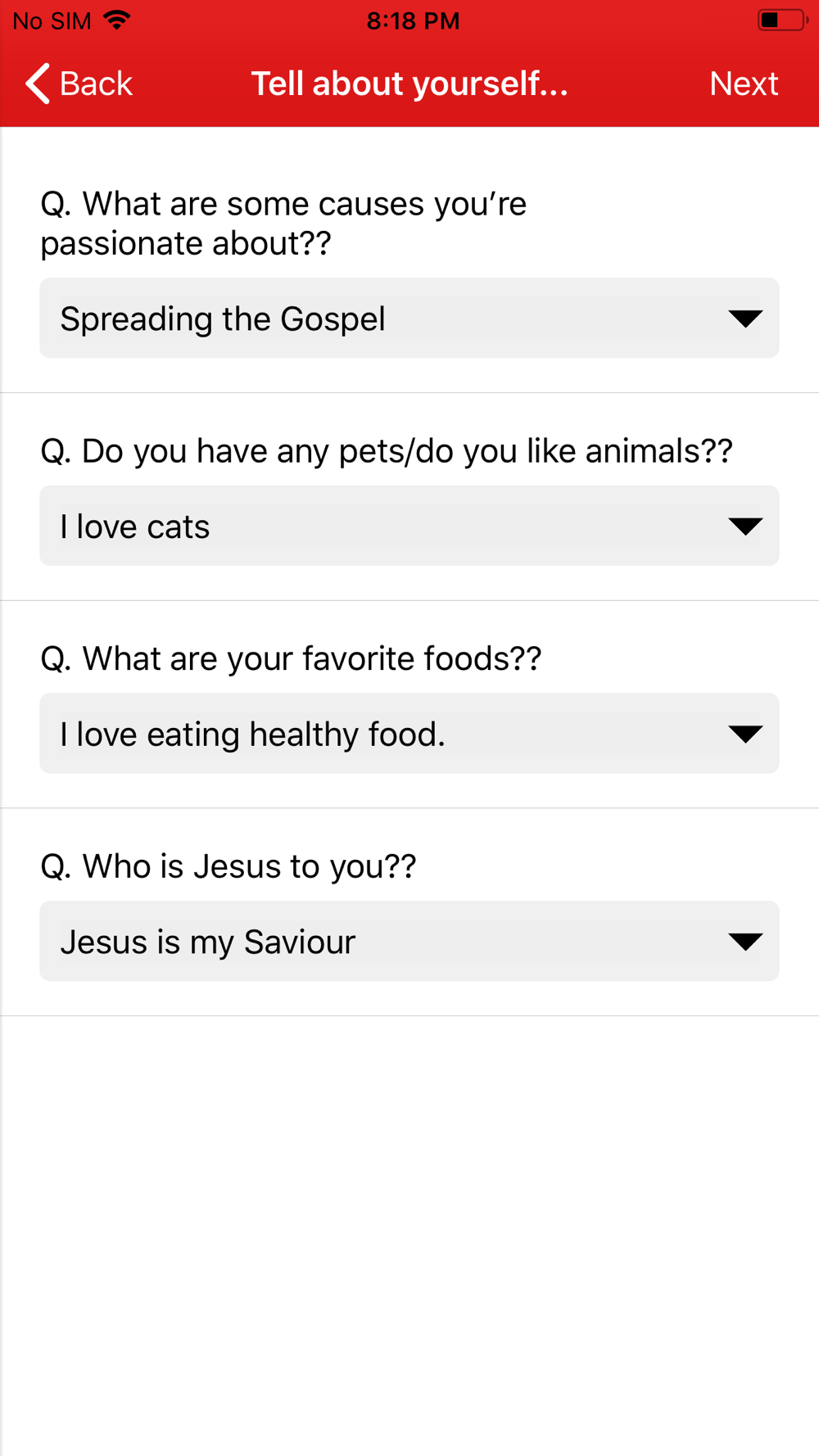Screen dimensions: 819x1456
Task: Tap the favorite foods question text
Action: pos(291,659)
